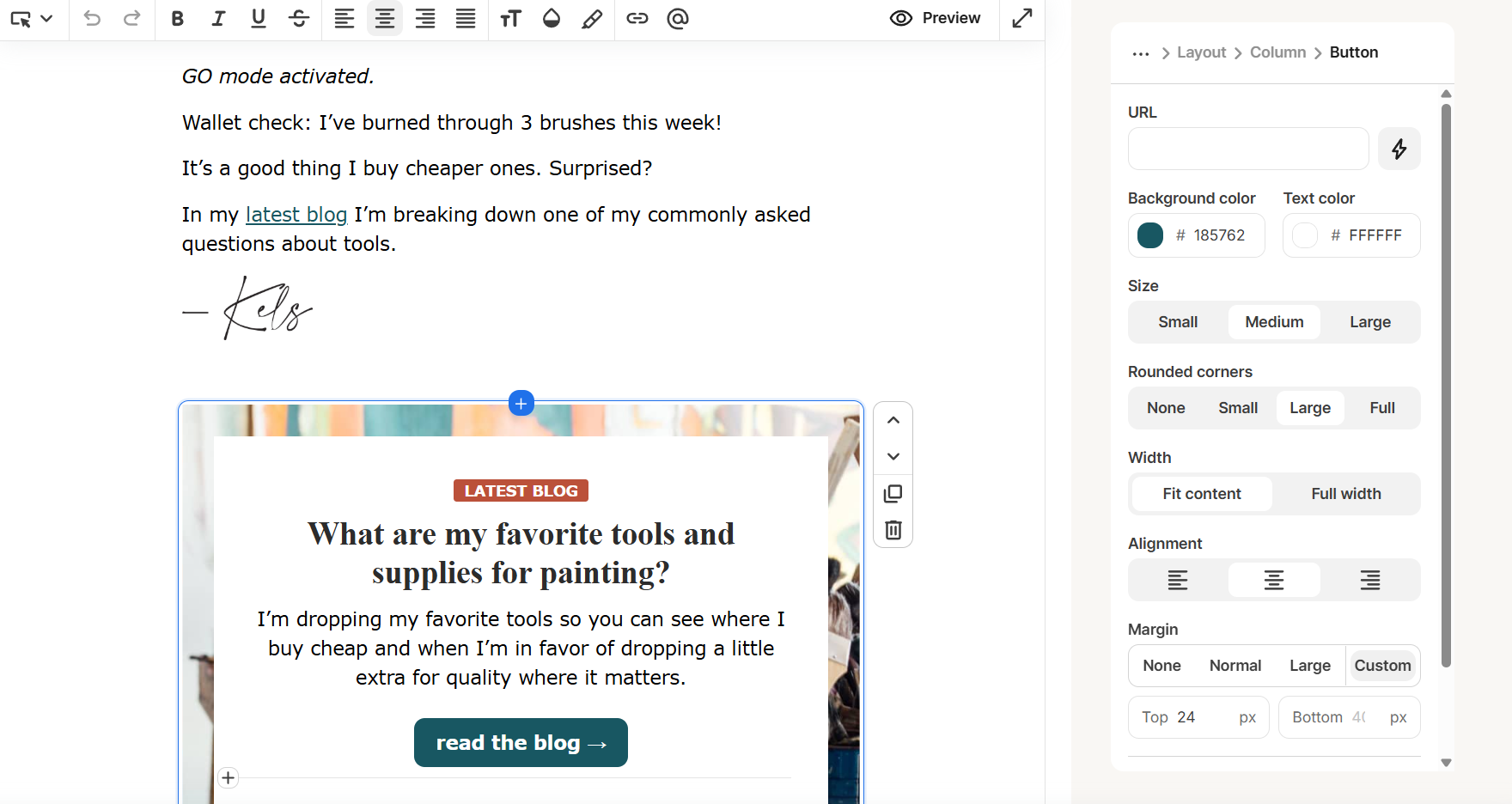Open Column settings from the breadcrumb
1512x804 pixels.
1277,52
